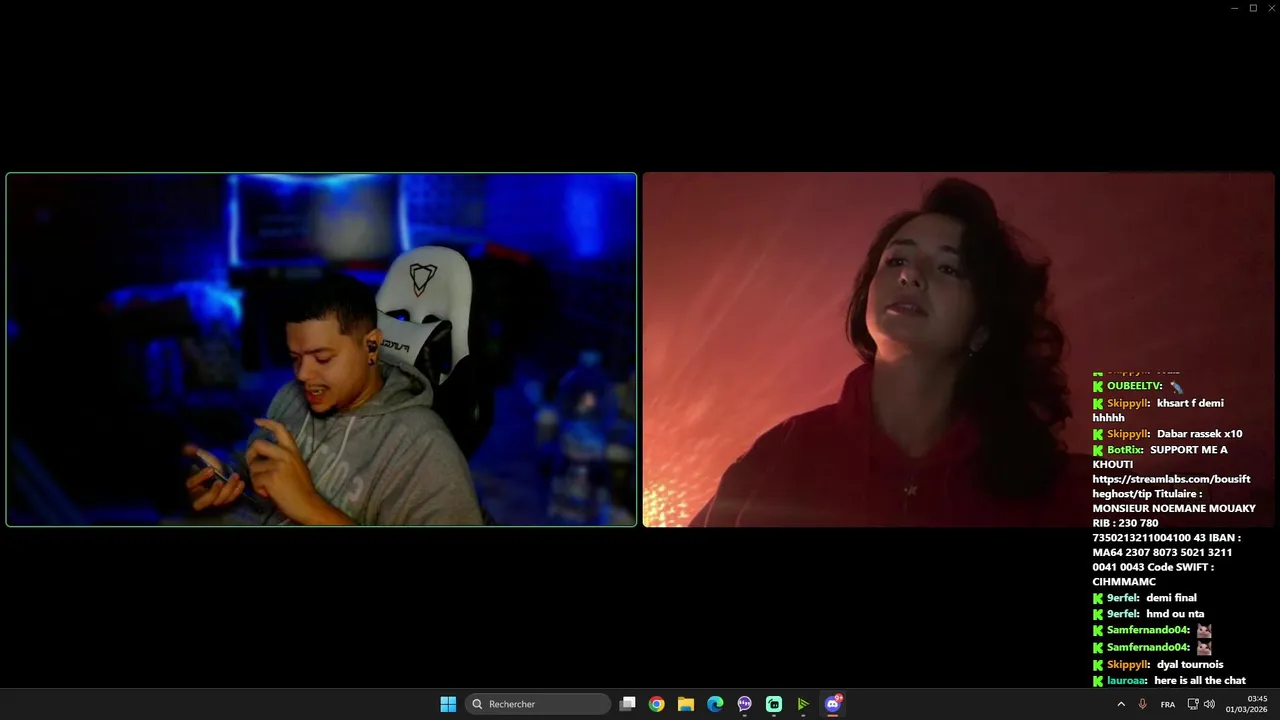This screenshot has width=1280, height=720.
Task: Open Microsoft Edge from the taskbar
Action: [715, 704]
